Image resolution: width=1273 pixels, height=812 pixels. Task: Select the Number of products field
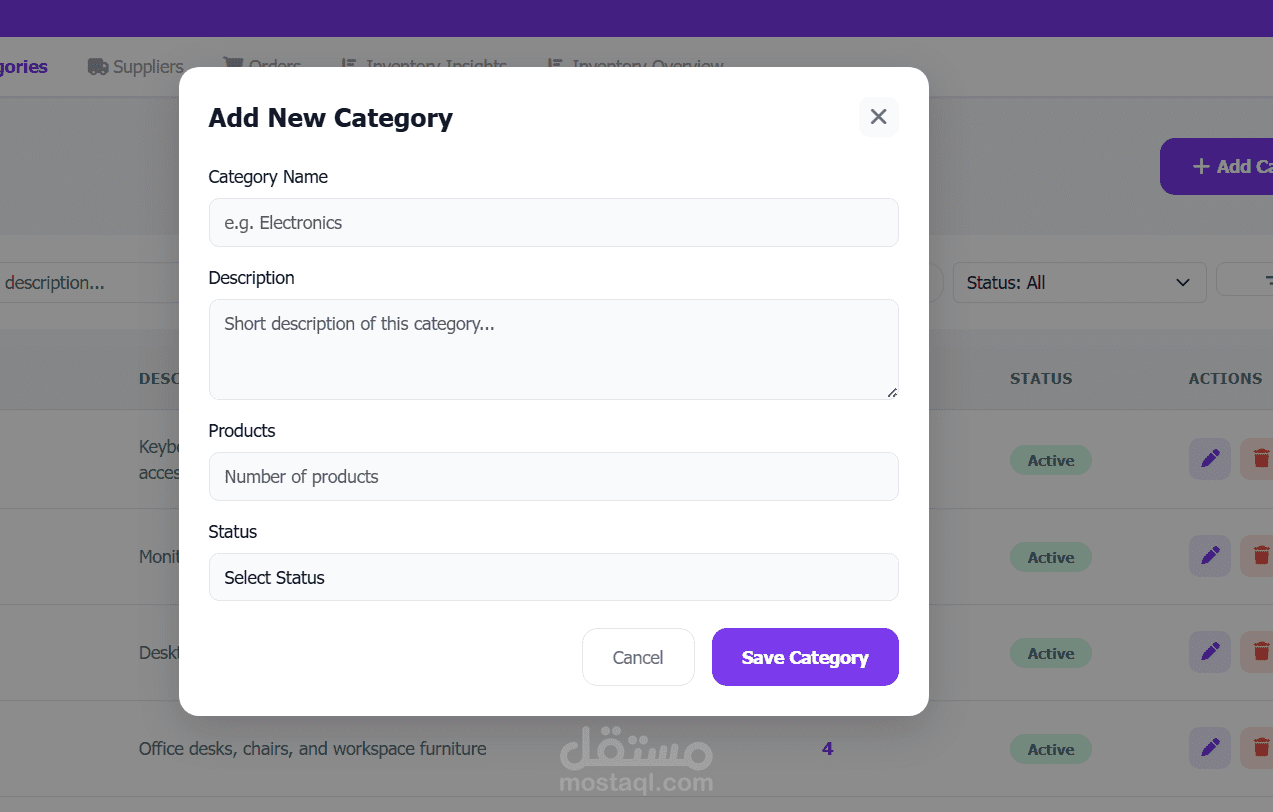(x=553, y=476)
